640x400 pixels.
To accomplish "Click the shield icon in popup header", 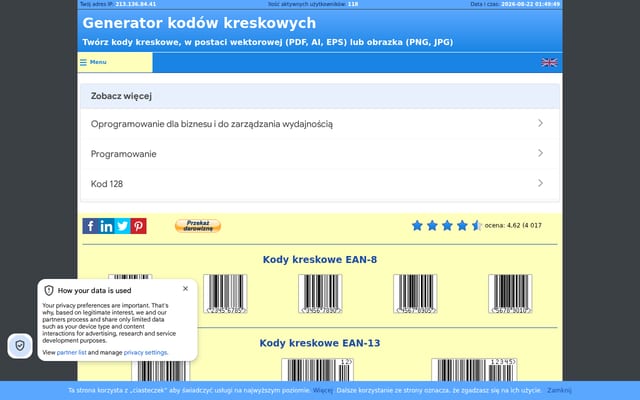I will pos(49,290).
